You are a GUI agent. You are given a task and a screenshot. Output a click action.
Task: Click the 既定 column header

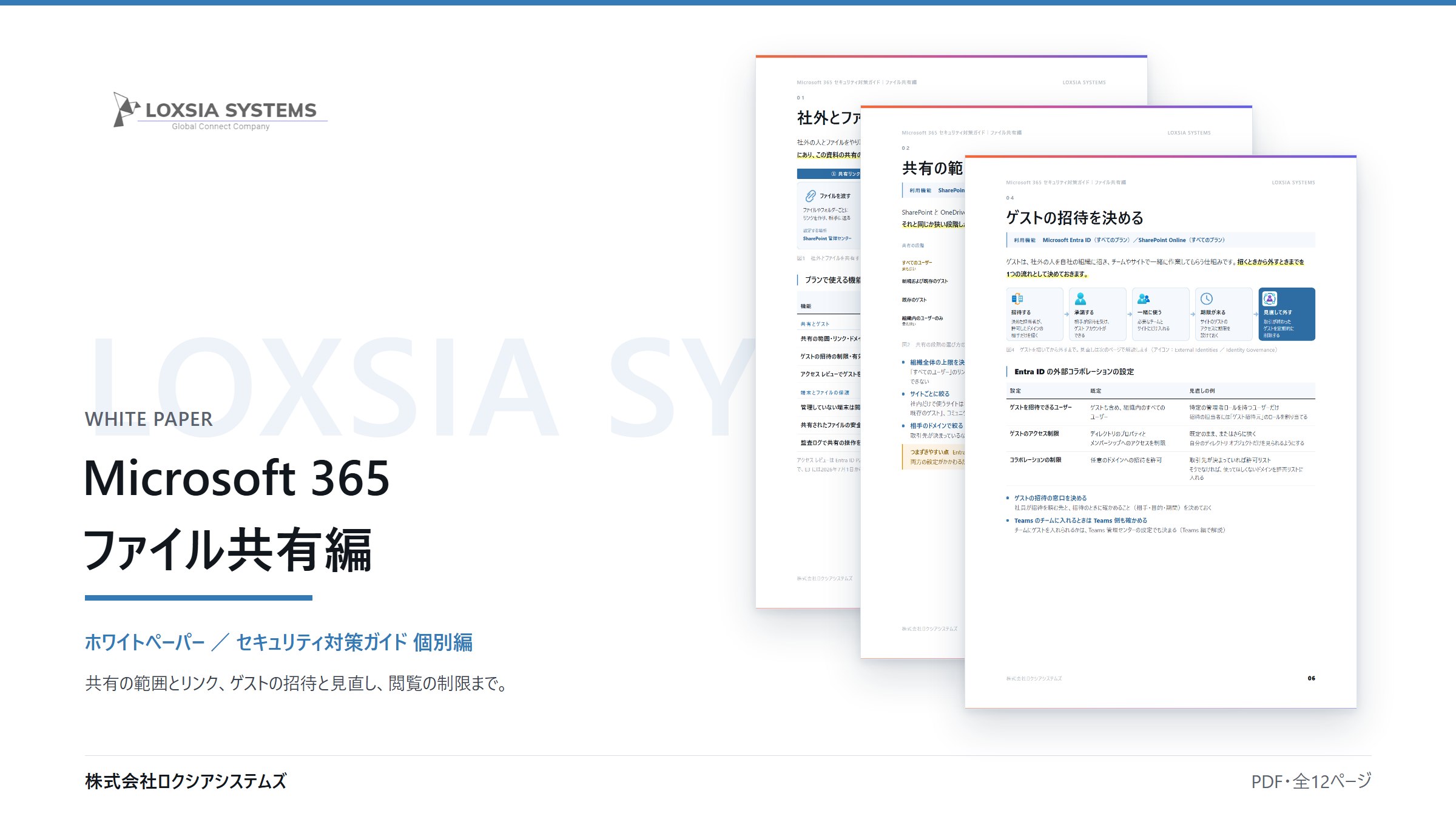[x=1096, y=391]
